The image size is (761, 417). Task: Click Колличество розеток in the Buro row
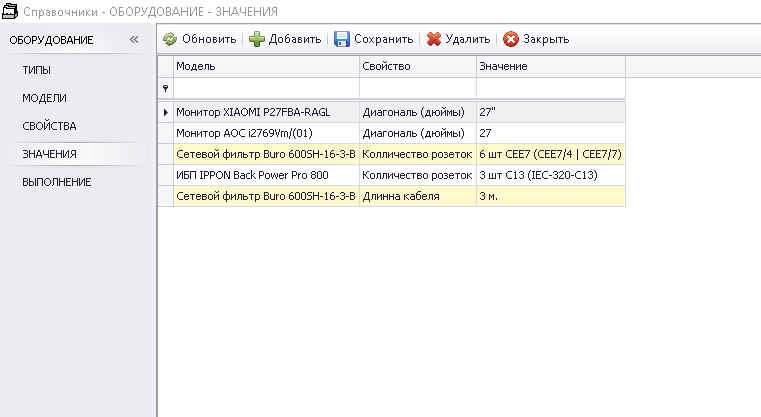pos(418,154)
